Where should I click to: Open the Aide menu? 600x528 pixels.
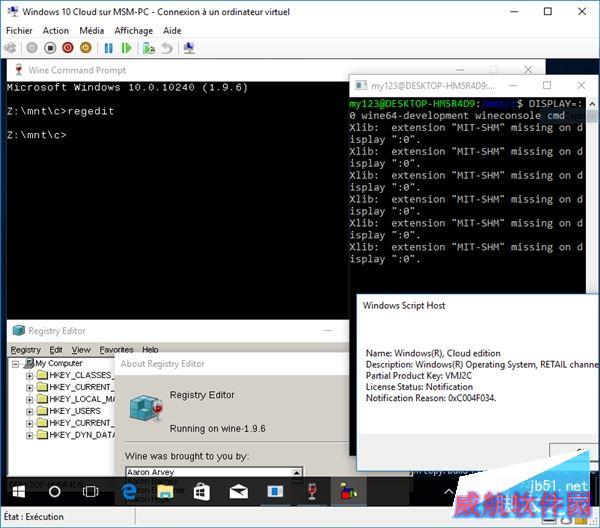(172, 31)
